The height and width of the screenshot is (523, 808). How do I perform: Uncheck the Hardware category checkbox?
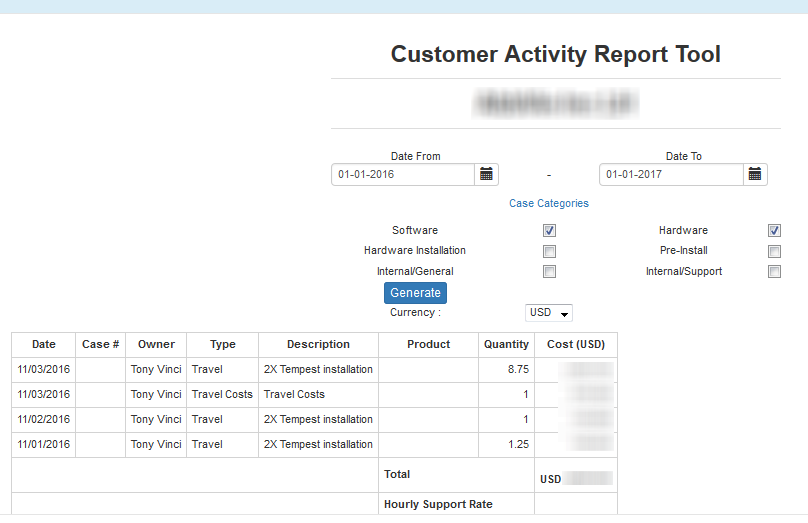point(774,231)
